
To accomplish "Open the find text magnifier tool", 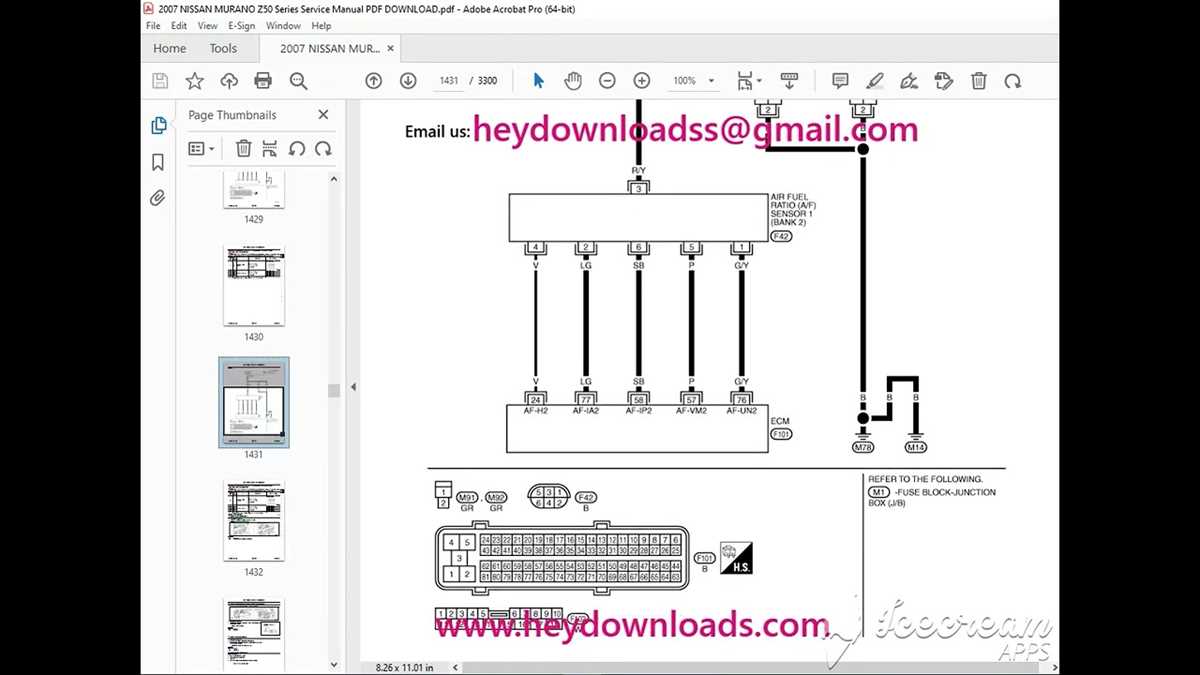I will pyautogui.click(x=298, y=81).
